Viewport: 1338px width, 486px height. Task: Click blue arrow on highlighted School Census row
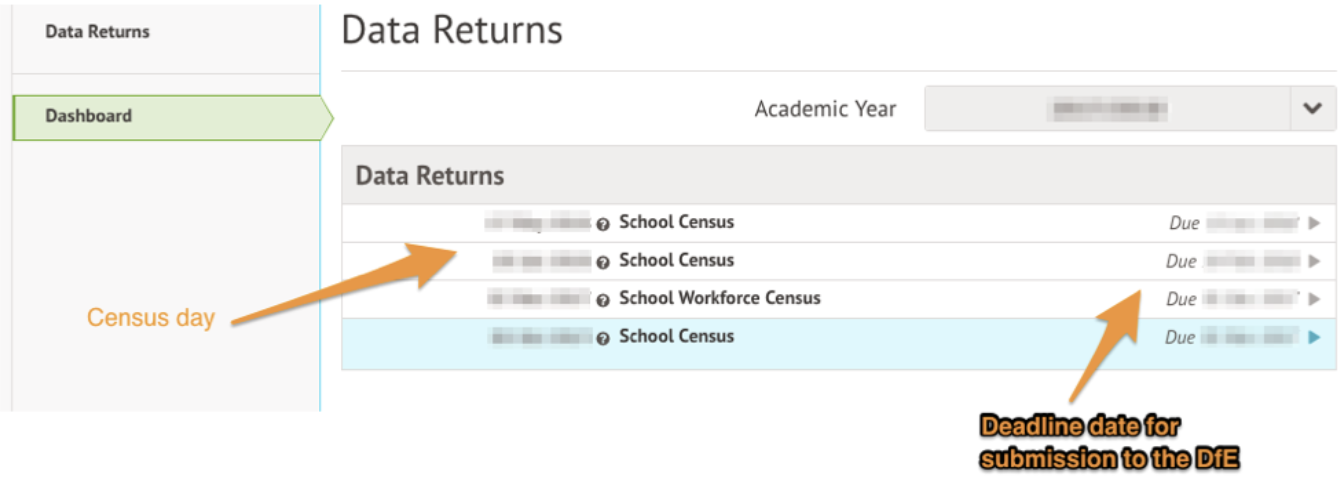(x=1315, y=337)
